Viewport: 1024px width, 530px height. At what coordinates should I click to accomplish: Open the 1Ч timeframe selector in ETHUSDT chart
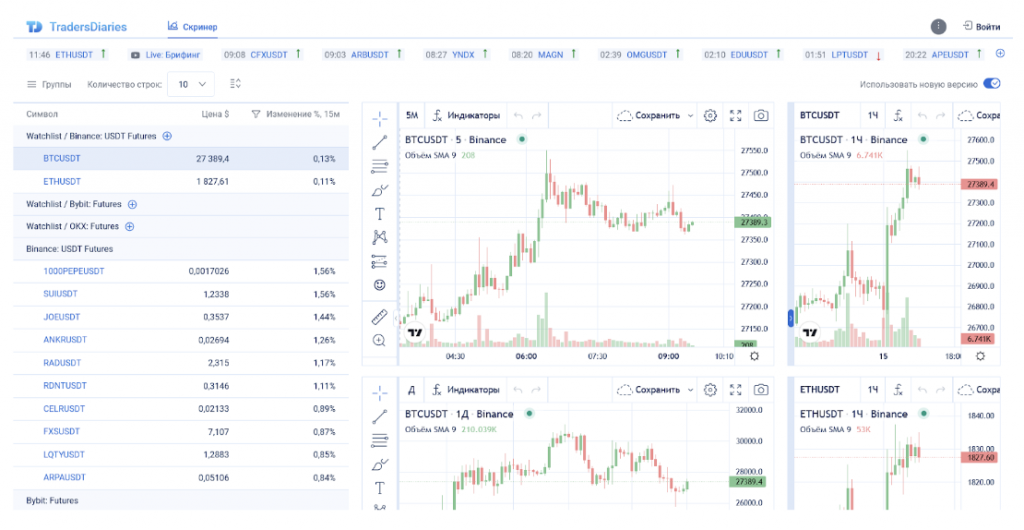pyautogui.click(x=872, y=390)
